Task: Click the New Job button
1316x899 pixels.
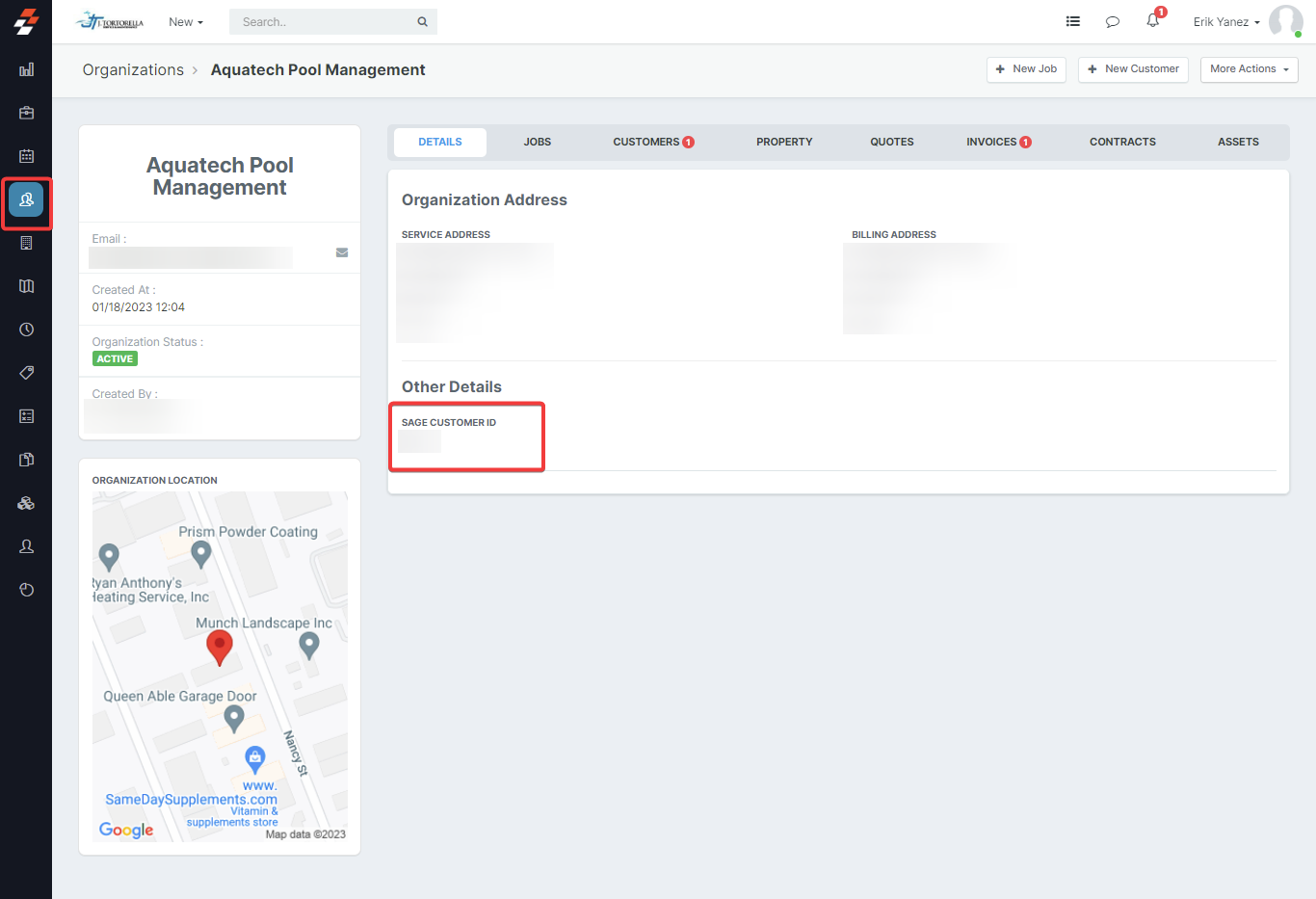Action: 1026,69
